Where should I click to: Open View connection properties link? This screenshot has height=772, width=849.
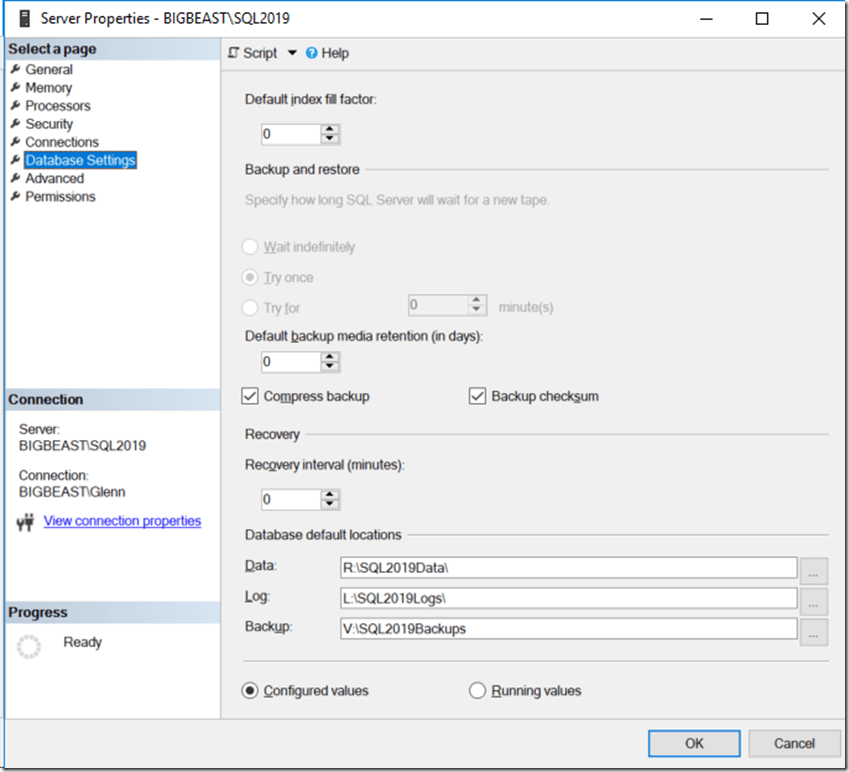click(122, 521)
